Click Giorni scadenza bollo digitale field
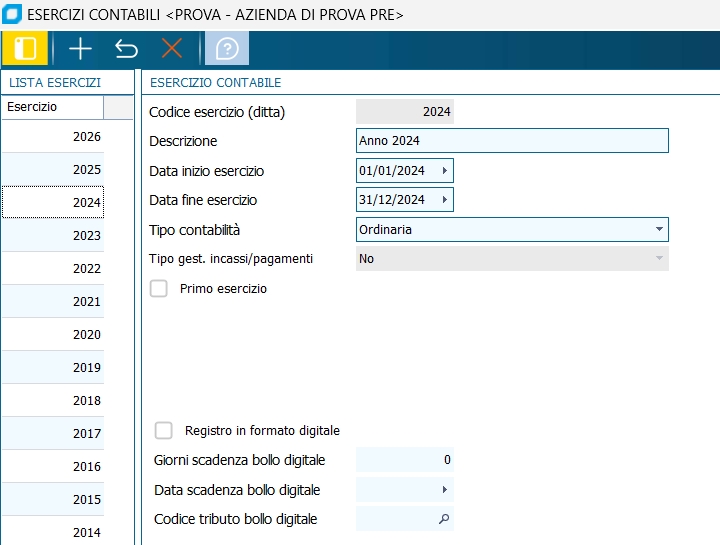 [x=405, y=460]
